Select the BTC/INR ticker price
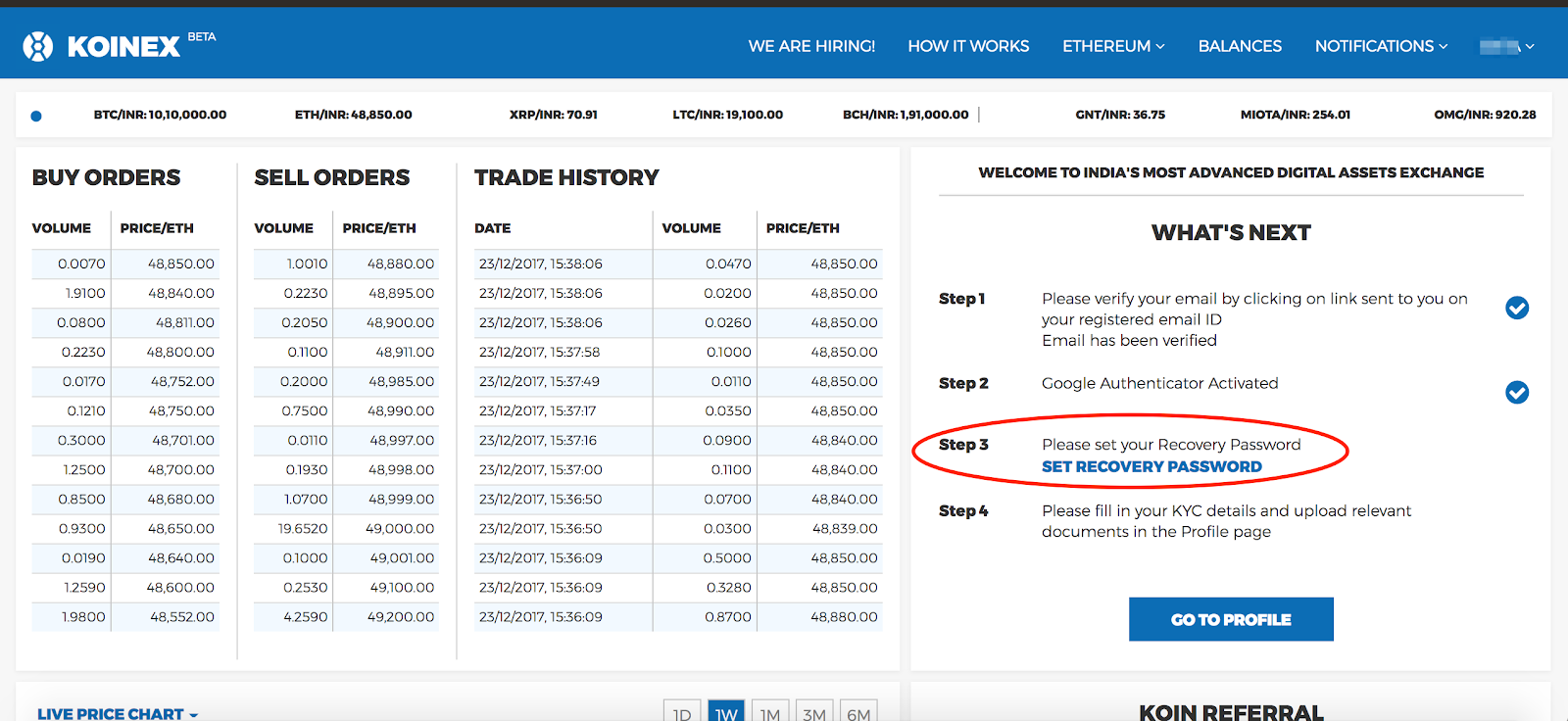The width and height of the screenshot is (1568, 721). pos(161,115)
